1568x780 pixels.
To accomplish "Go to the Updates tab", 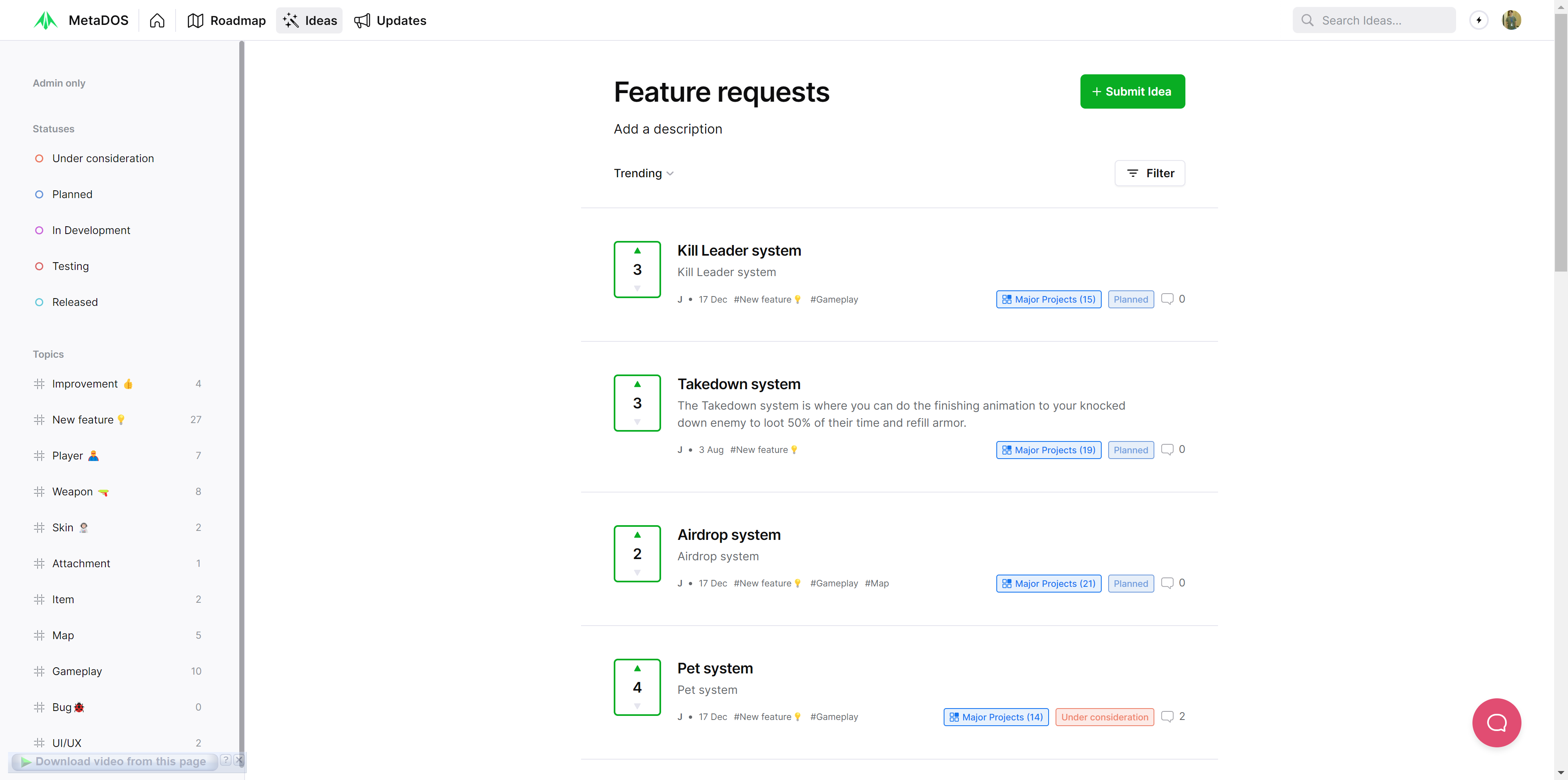I will click(x=390, y=21).
